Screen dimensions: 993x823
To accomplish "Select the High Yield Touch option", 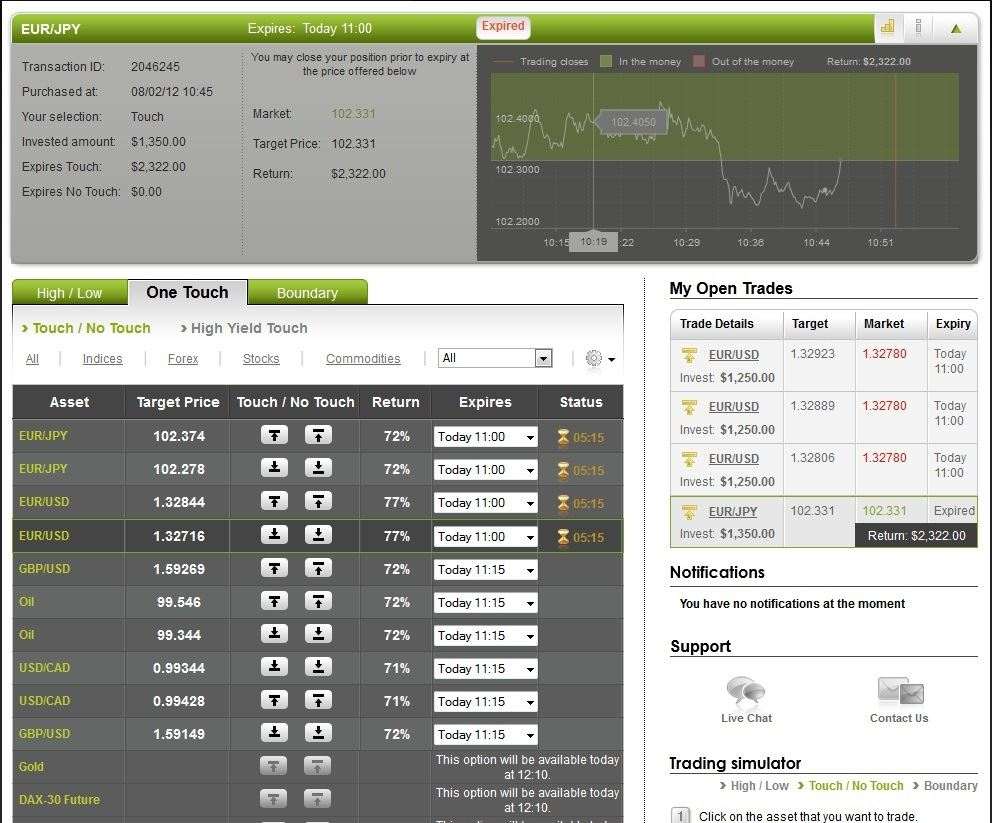I will coord(247,328).
